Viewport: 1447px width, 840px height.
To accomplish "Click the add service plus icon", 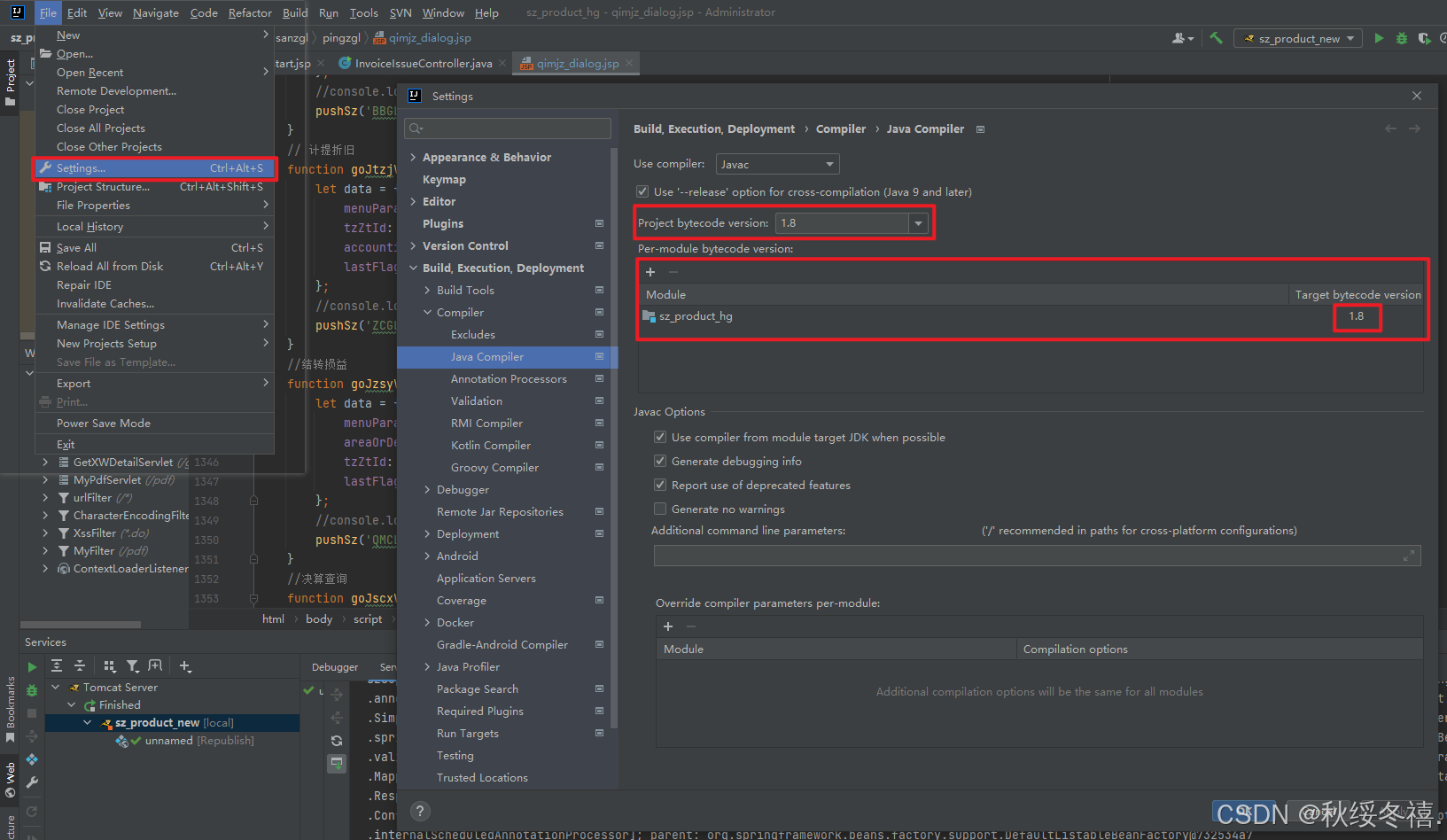I will point(183,665).
